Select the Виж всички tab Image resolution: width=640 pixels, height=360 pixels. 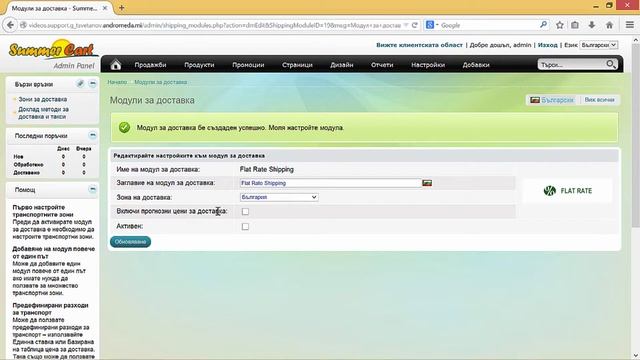tap(599, 100)
